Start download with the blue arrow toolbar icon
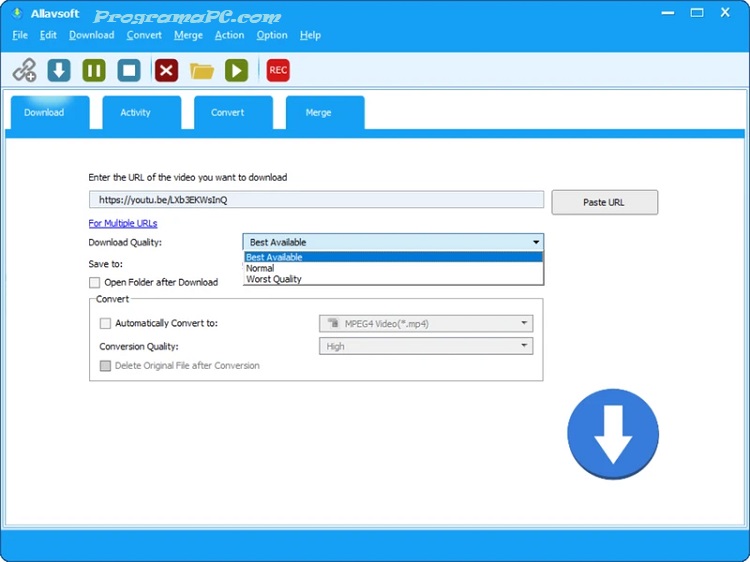750x562 pixels. coord(59,70)
